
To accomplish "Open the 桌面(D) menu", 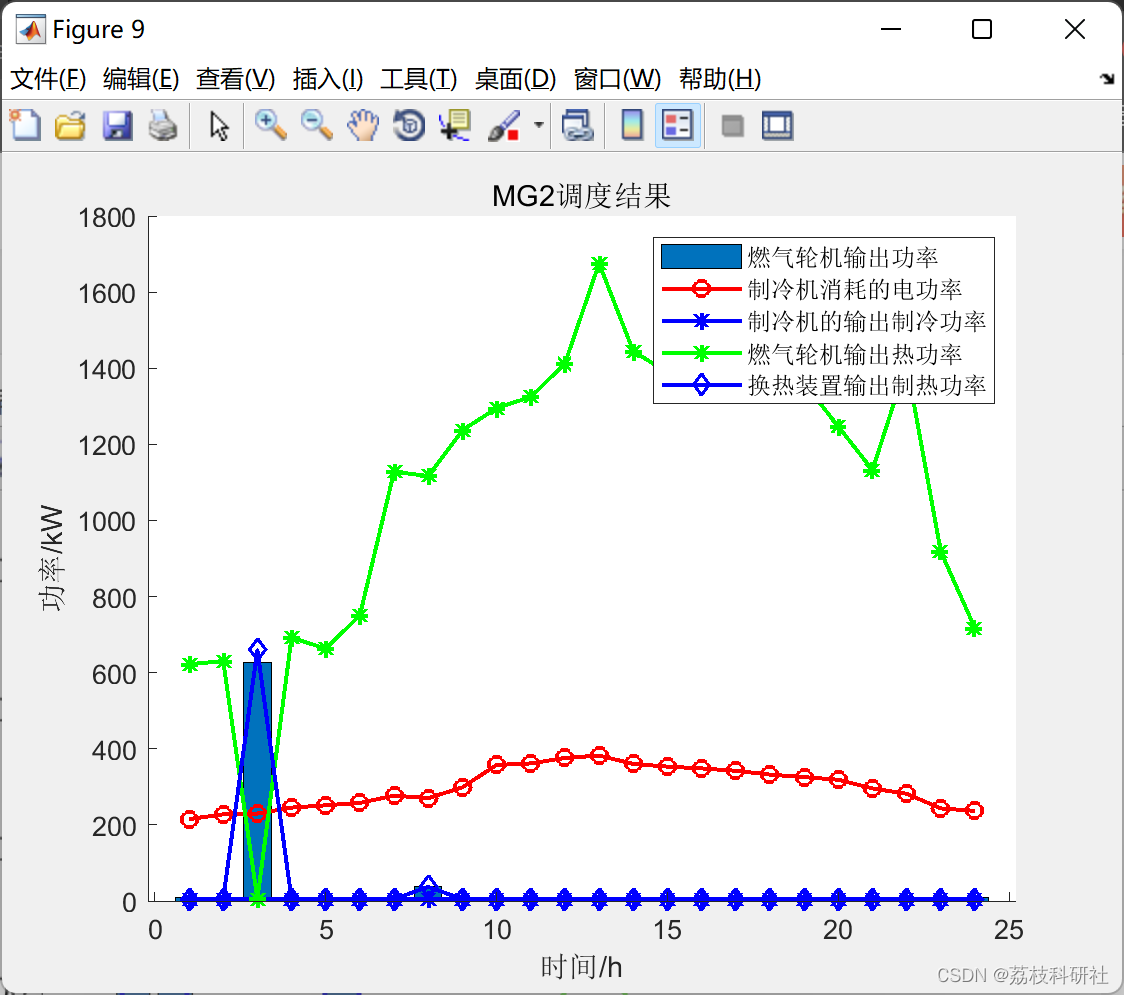I will click(515, 79).
